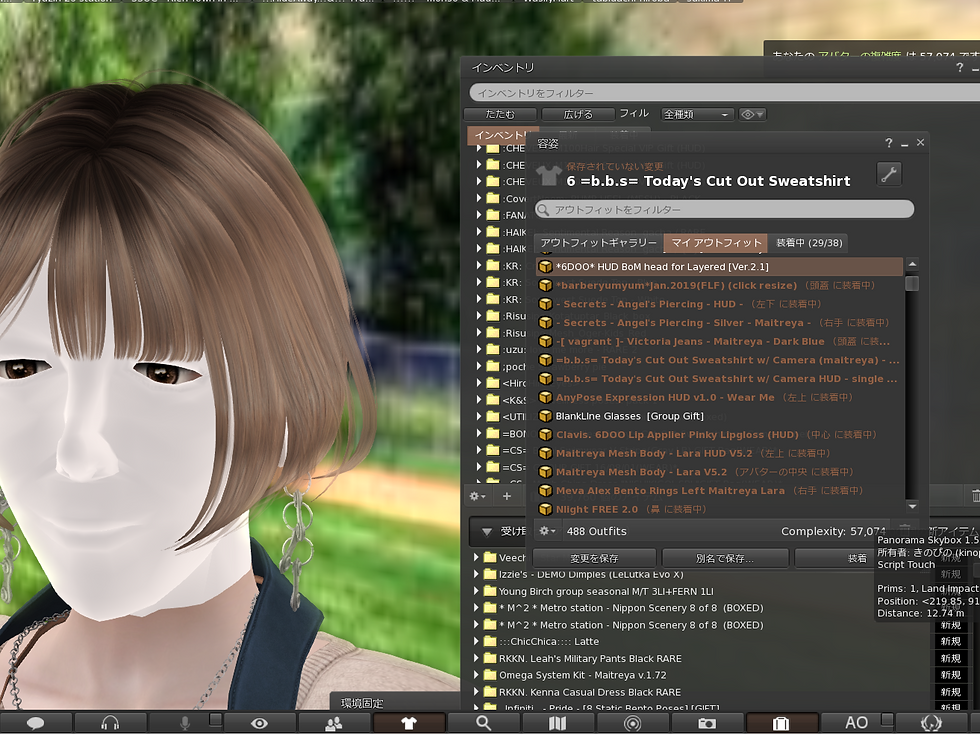Click the 488 Outfits count label
This screenshot has width=980, height=735.
click(x=596, y=531)
